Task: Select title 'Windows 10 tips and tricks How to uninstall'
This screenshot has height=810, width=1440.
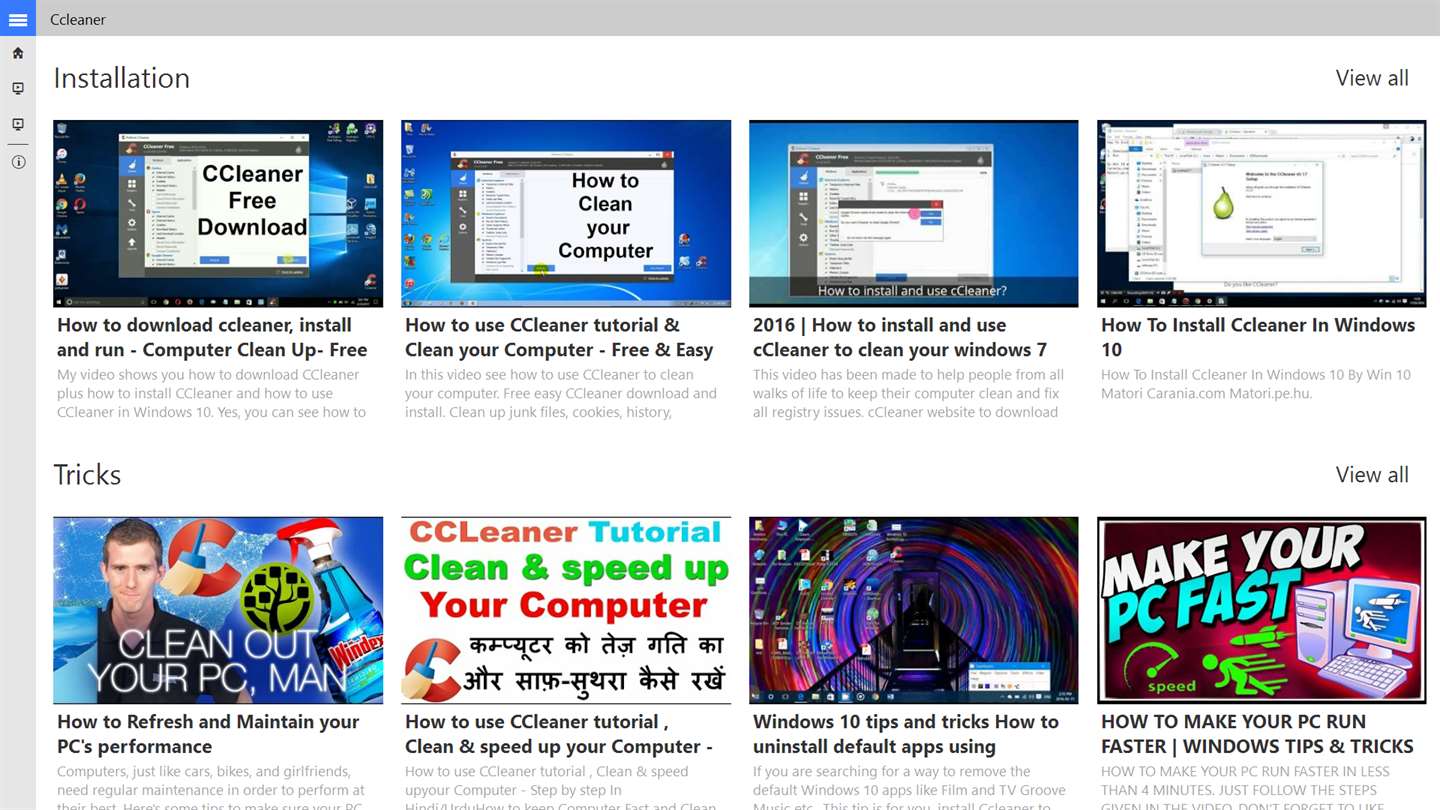Action: [x=906, y=734]
